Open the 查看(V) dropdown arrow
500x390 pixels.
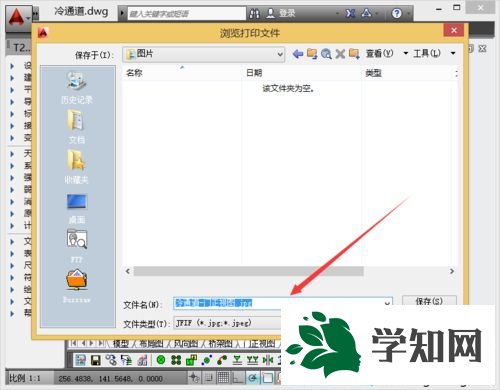click(405, 53)
